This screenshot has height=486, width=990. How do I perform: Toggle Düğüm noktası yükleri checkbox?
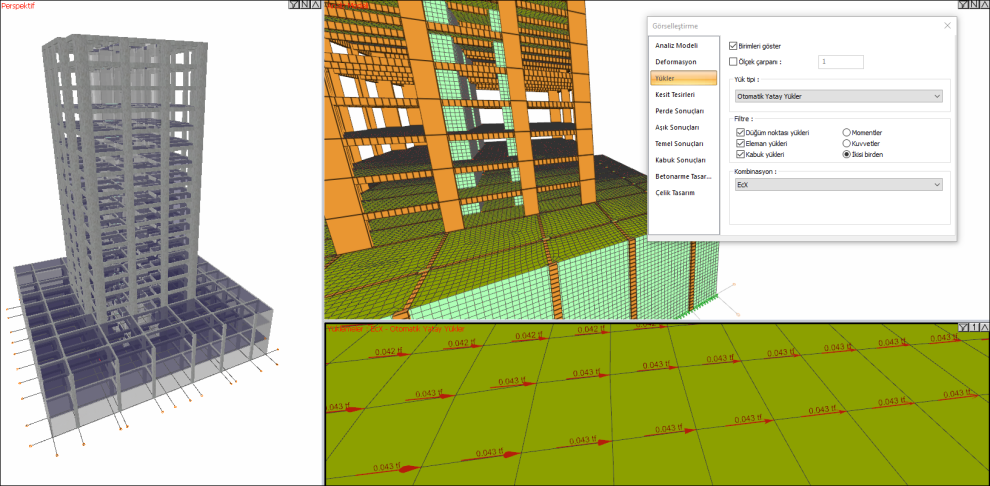click(x=741, y=132)
